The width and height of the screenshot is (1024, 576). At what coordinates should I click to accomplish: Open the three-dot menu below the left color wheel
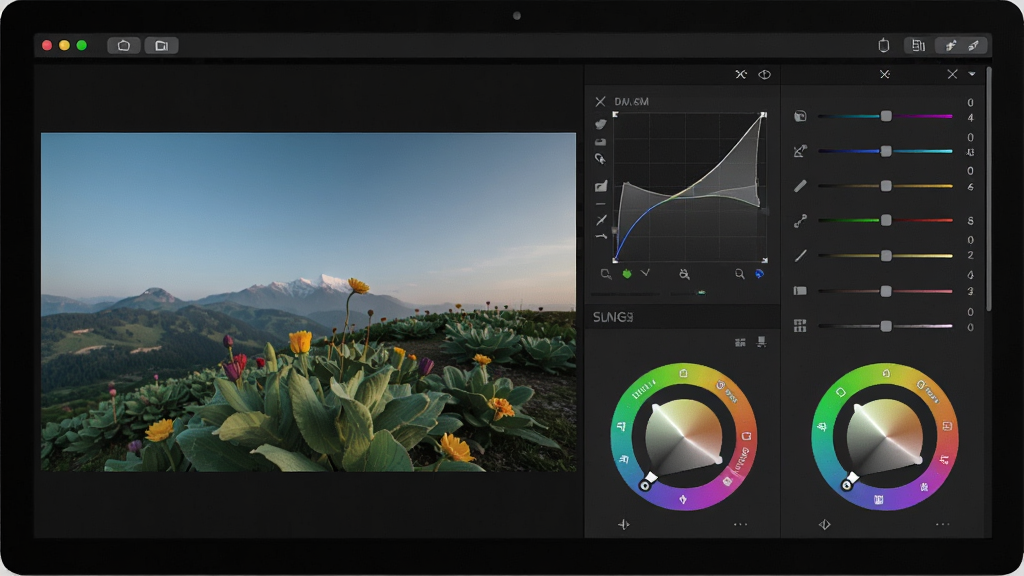740,524
